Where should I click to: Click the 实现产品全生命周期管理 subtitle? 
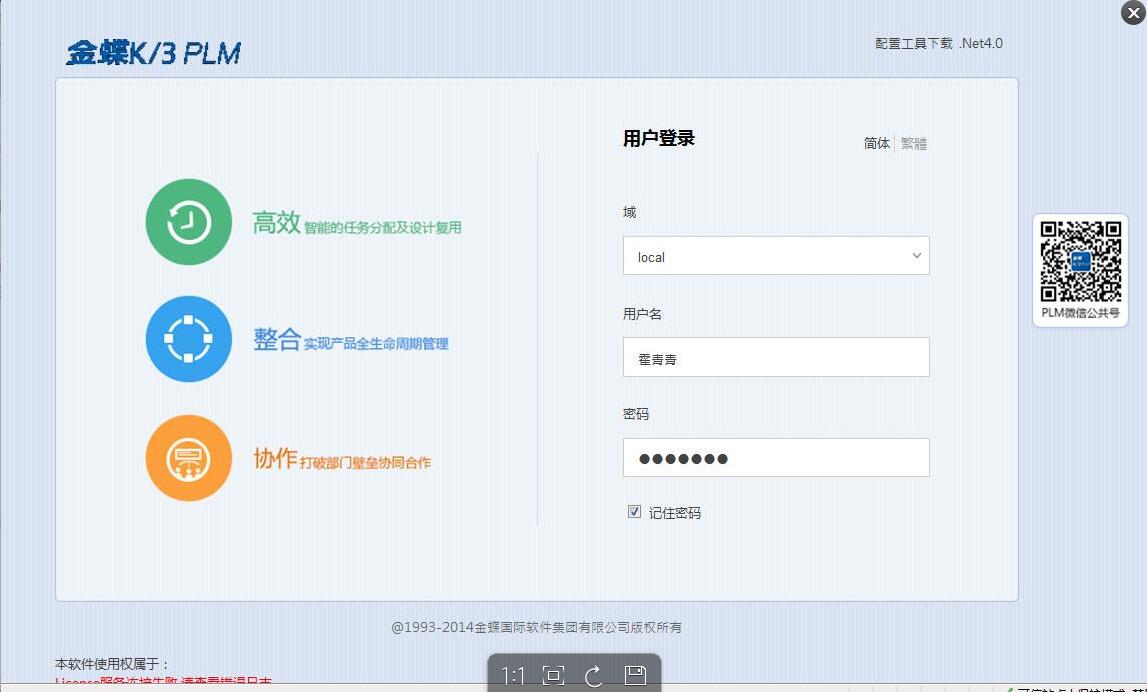[x=376, y=344]
